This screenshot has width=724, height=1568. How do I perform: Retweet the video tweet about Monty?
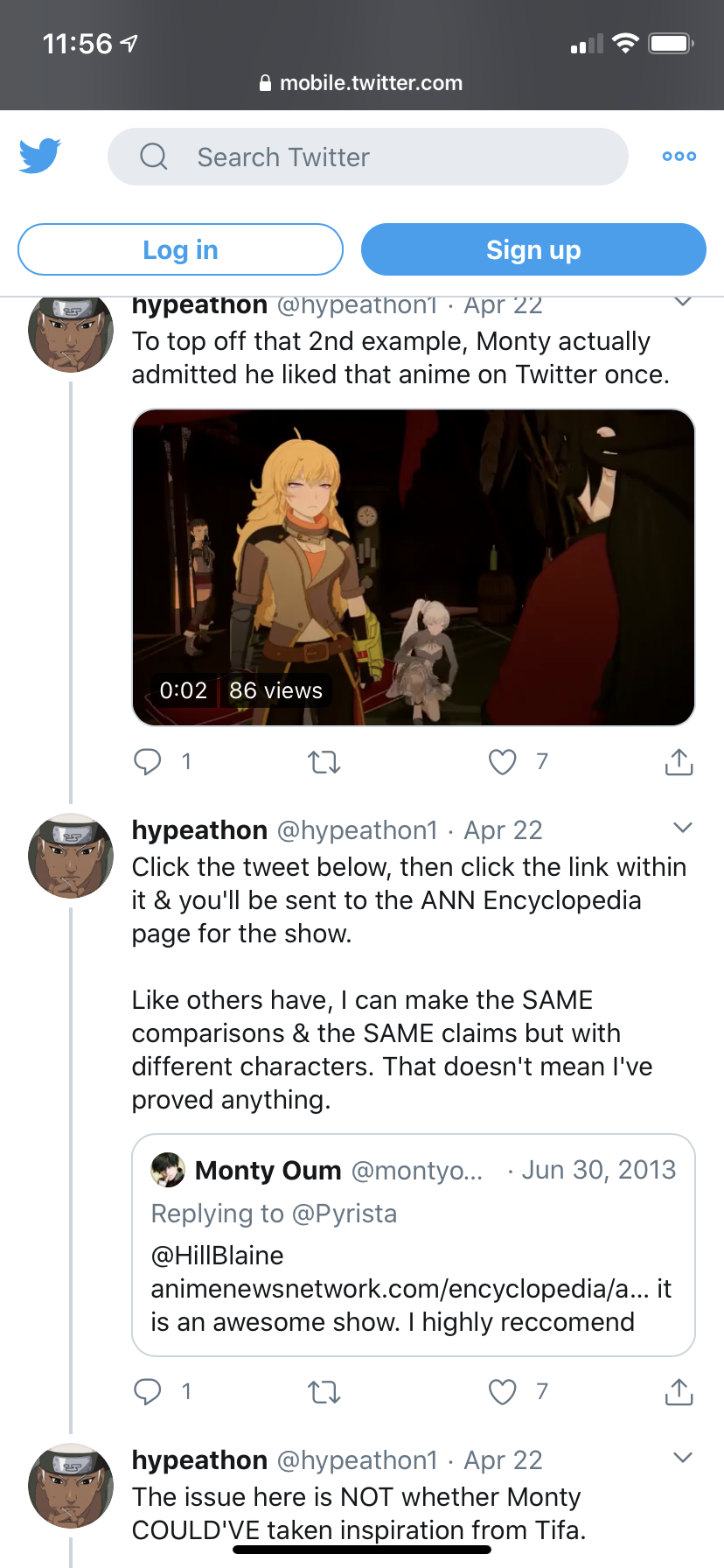click(324, 762)
